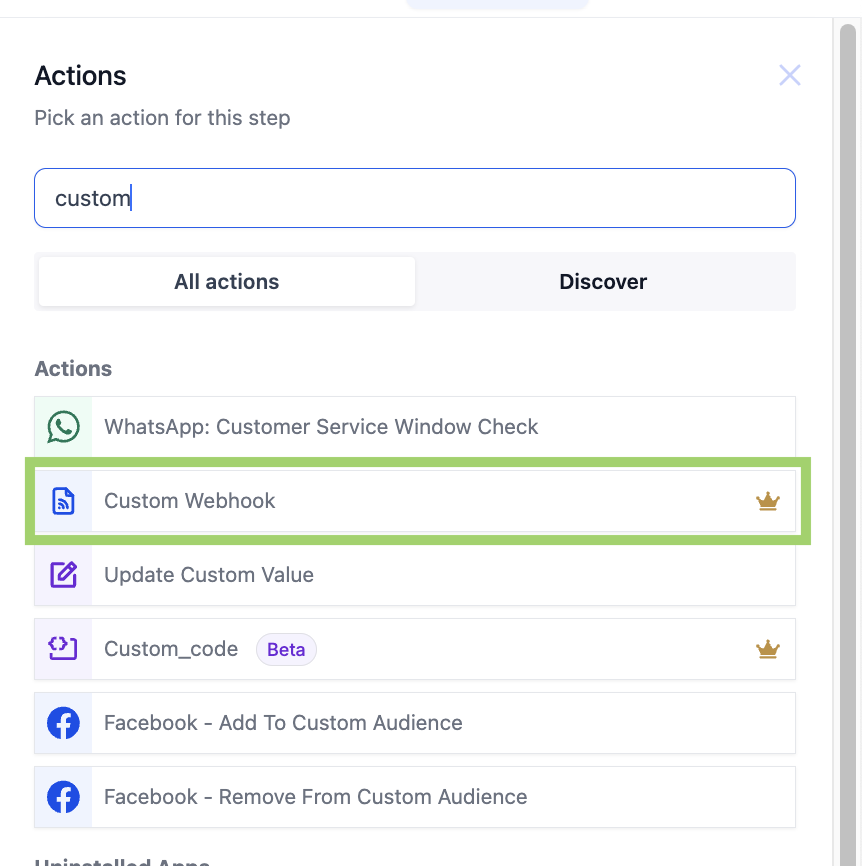Select the Custom_code action
This screenshot has width=862, height=866.
click(171, 649)
